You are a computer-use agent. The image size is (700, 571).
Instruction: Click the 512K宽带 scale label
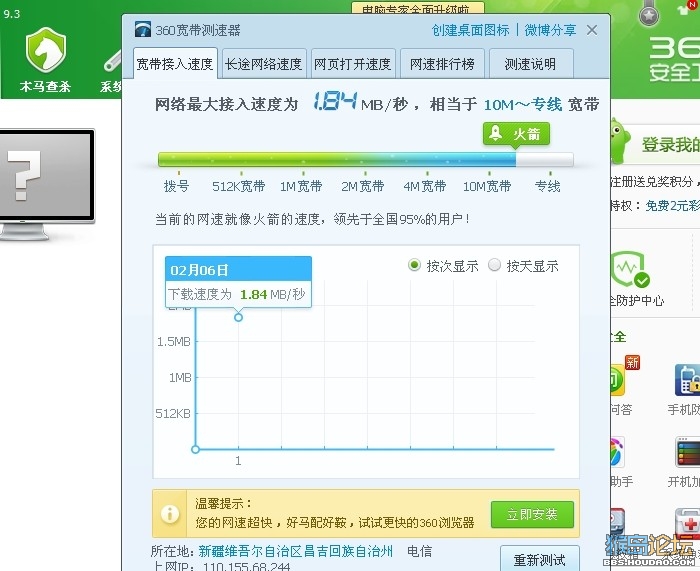[238, 186]
